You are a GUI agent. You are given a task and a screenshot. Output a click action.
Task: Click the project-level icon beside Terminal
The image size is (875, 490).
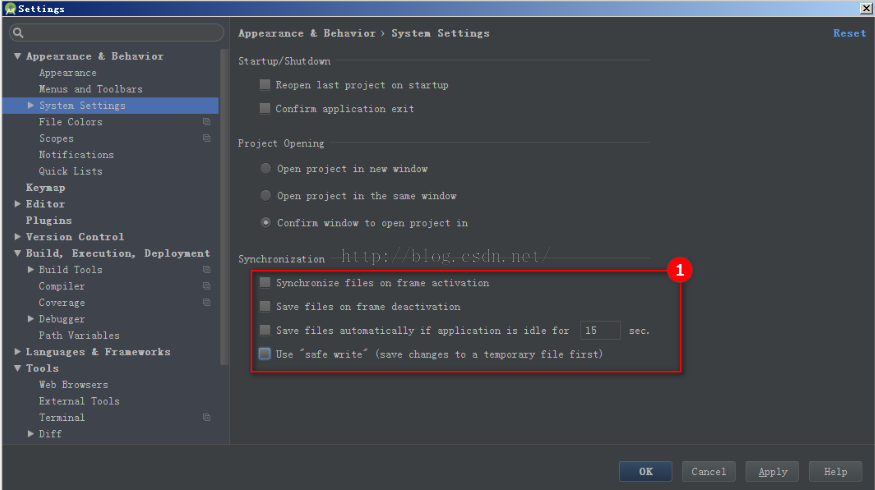pyautogui.click(x=206, y=417)
